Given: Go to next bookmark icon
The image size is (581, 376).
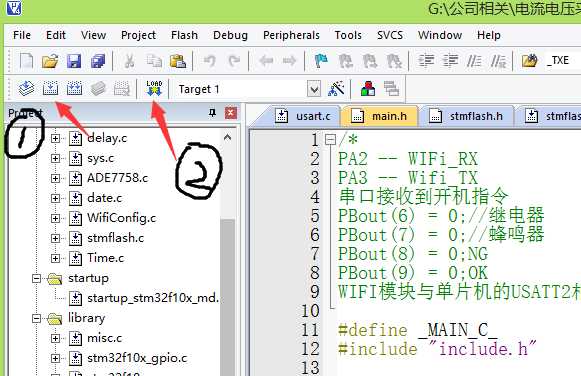Looking at the screenshot, I should coord(369,61).
